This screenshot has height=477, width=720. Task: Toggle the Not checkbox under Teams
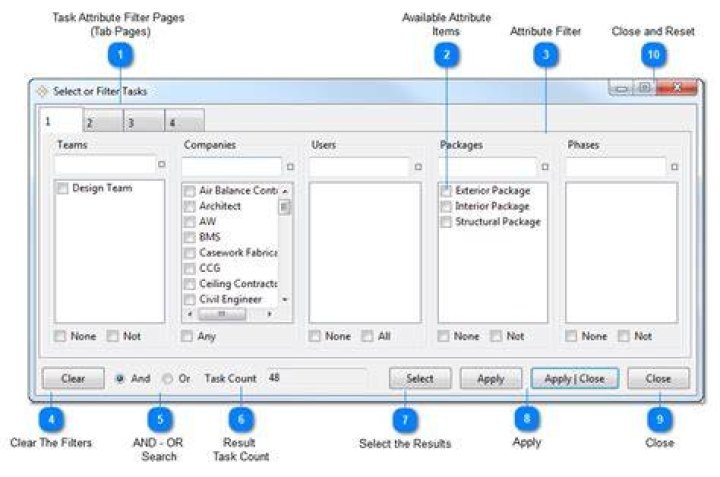point(112,336)
